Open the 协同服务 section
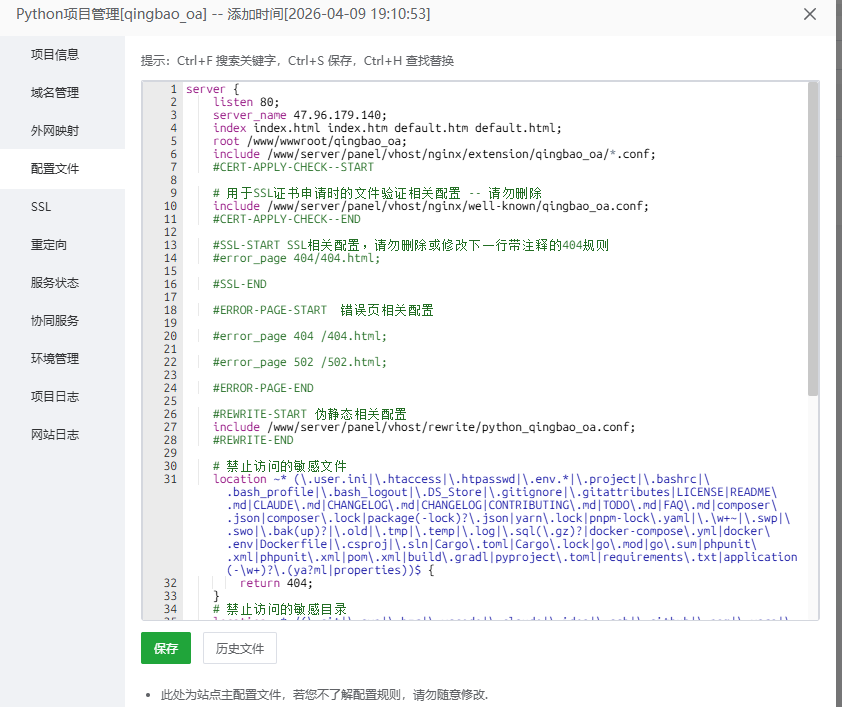 click(54, 320)
